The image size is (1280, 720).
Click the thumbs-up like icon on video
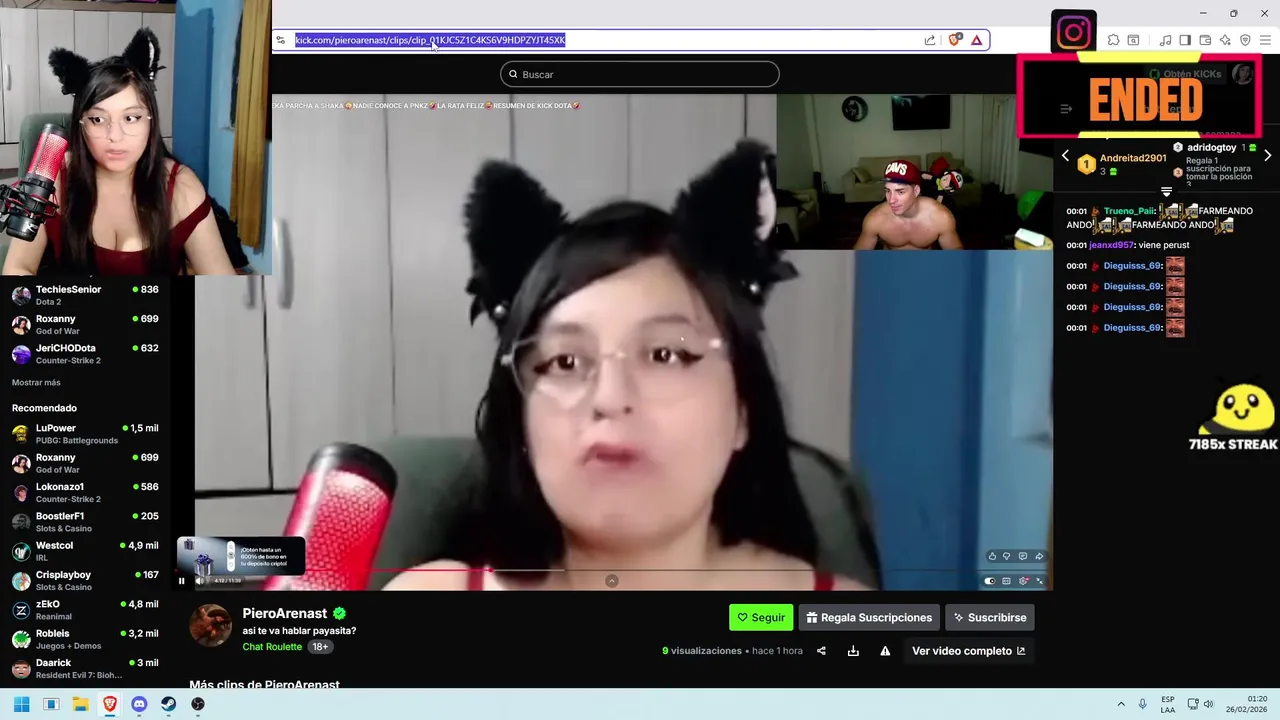(992, 556)
